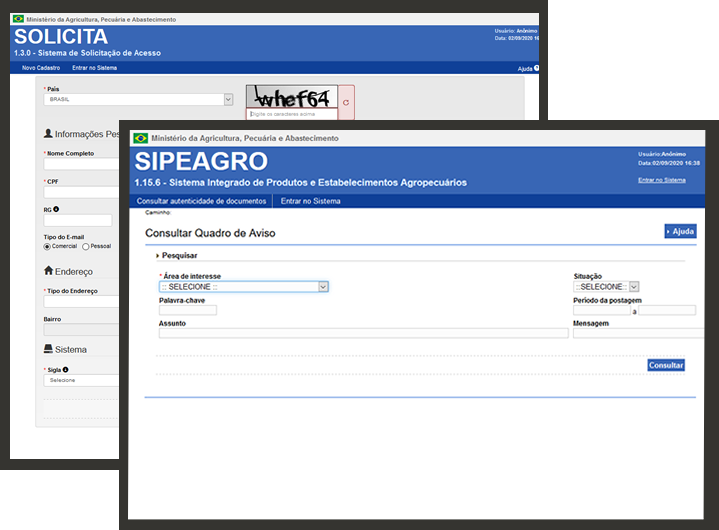Focus the RG field in SOLICITA

coord(77,221)
